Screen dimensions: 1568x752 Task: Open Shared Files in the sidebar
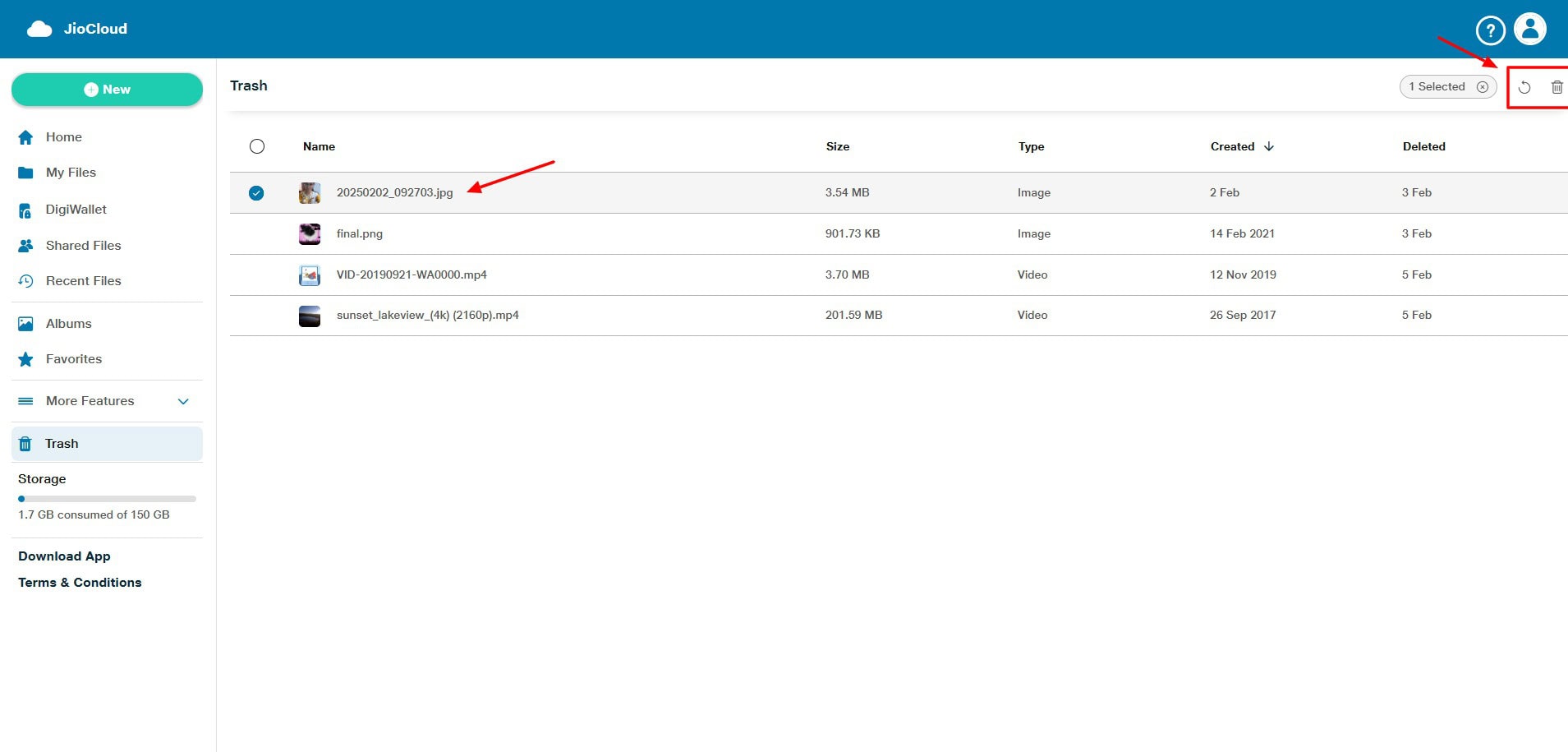click(83, 246)
